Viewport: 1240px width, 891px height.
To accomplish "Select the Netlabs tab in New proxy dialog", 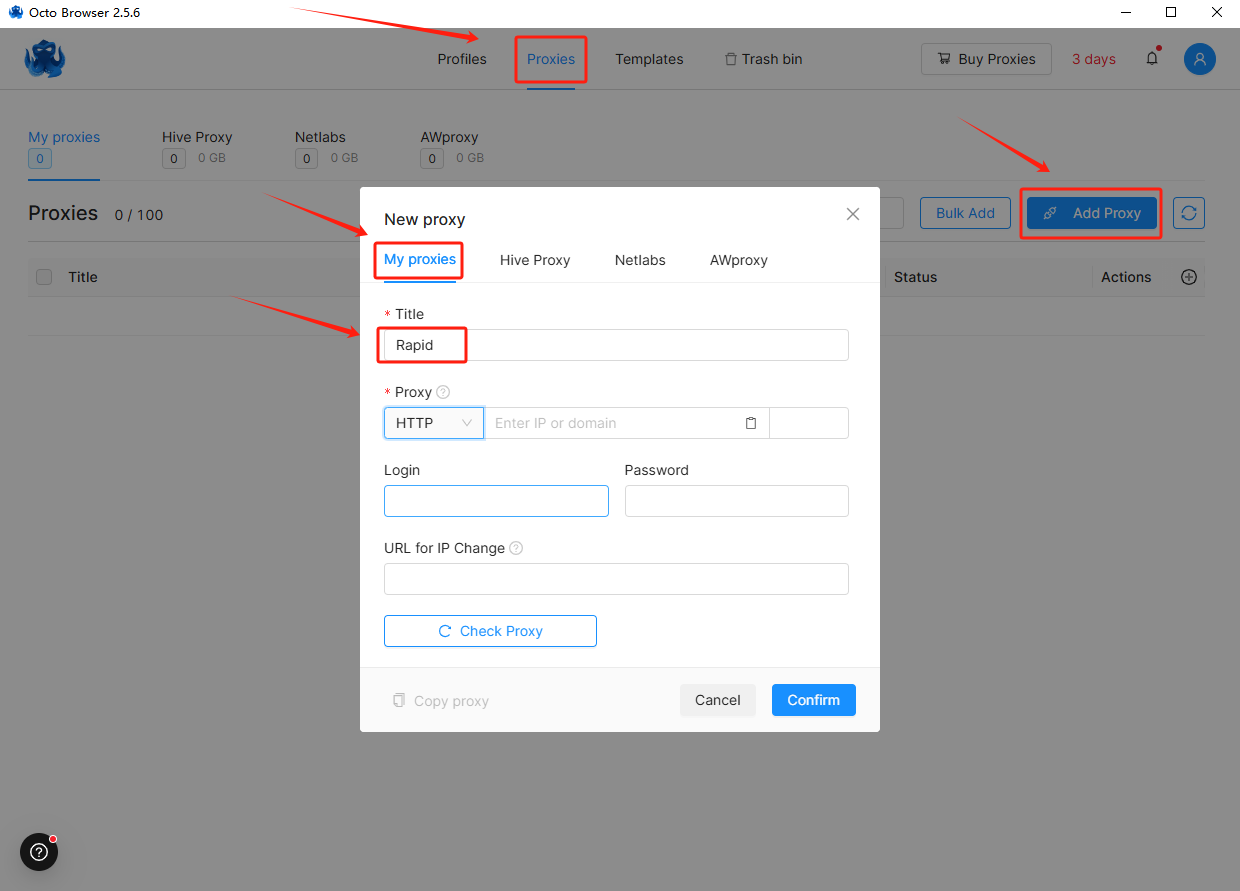I will point(640,260).
